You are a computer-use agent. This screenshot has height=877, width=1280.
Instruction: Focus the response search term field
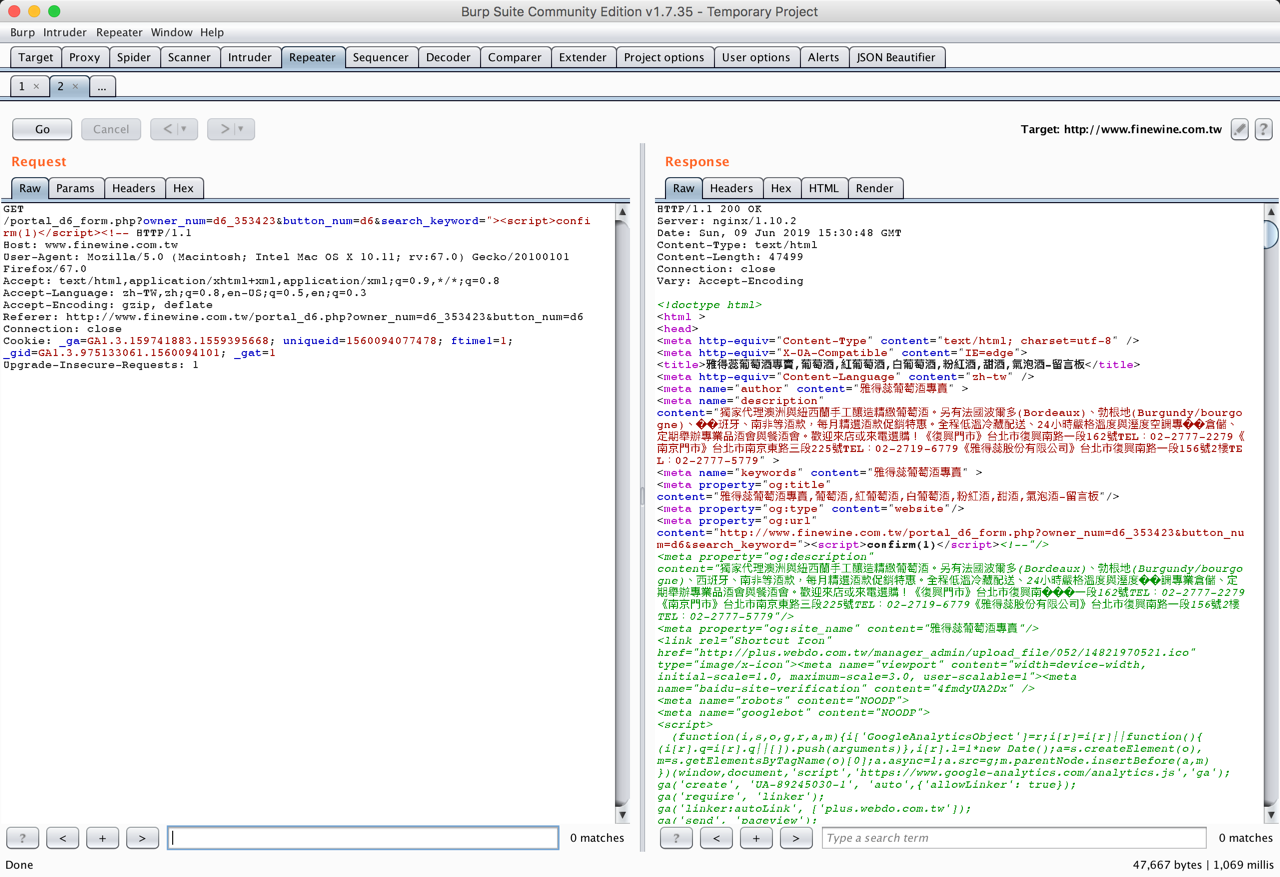1014,838
